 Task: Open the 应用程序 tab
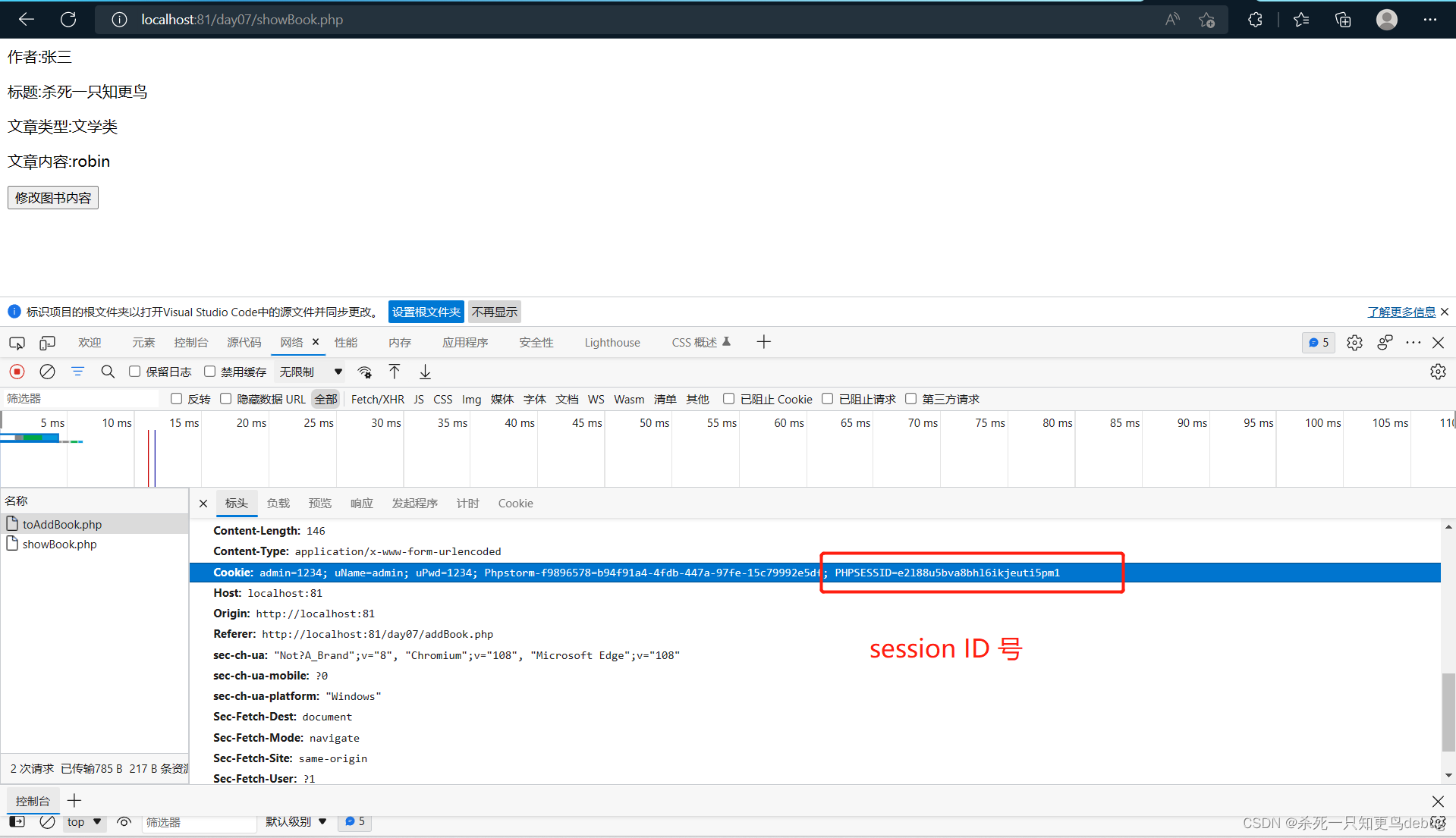point(465,343)
